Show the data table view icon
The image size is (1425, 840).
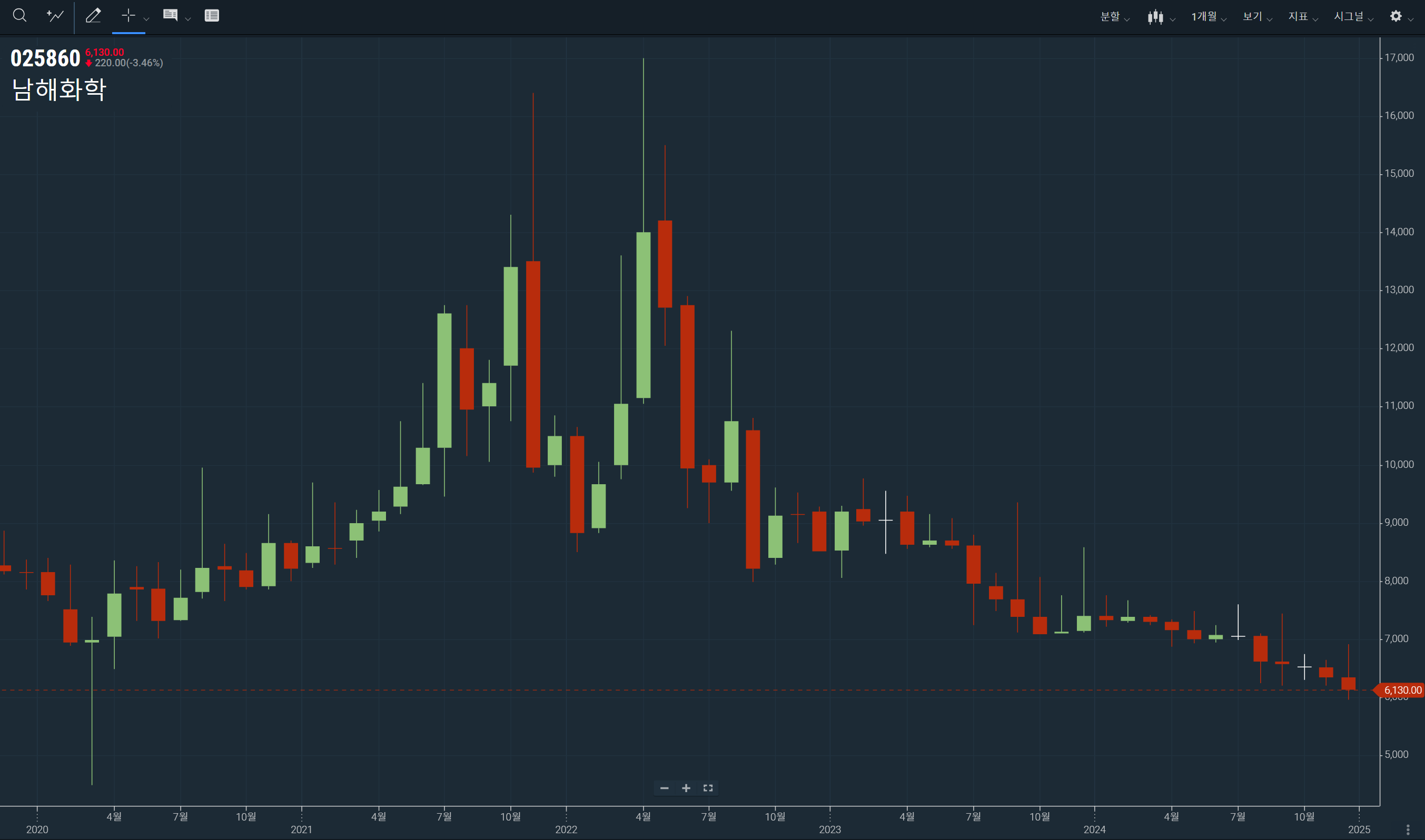(212, 15)
